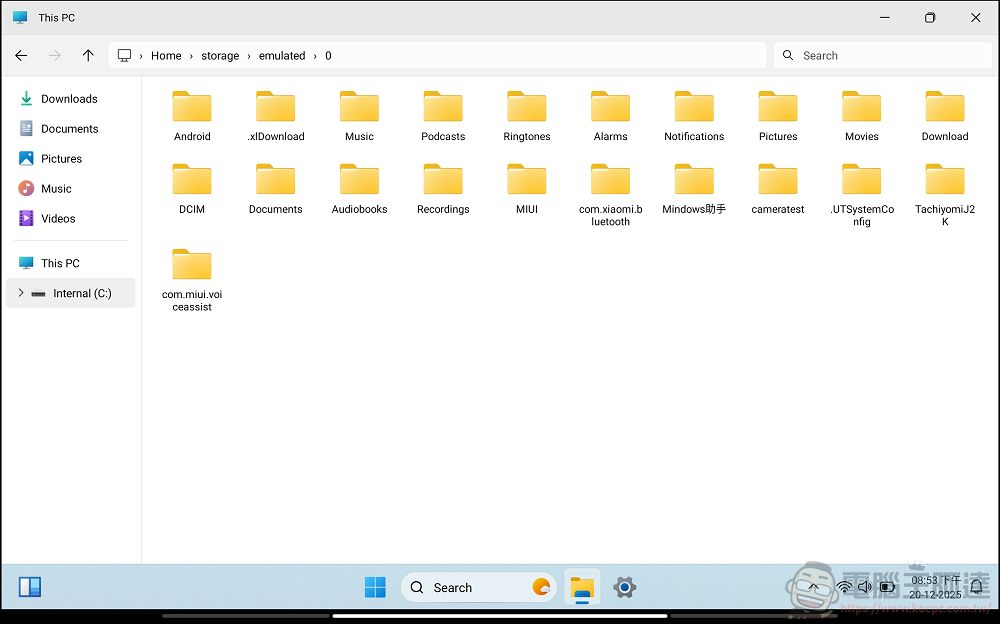Navigate to 'Home' in the breadcrumb bar
This screenshot has height=624, width=1000.
point(166,56)
